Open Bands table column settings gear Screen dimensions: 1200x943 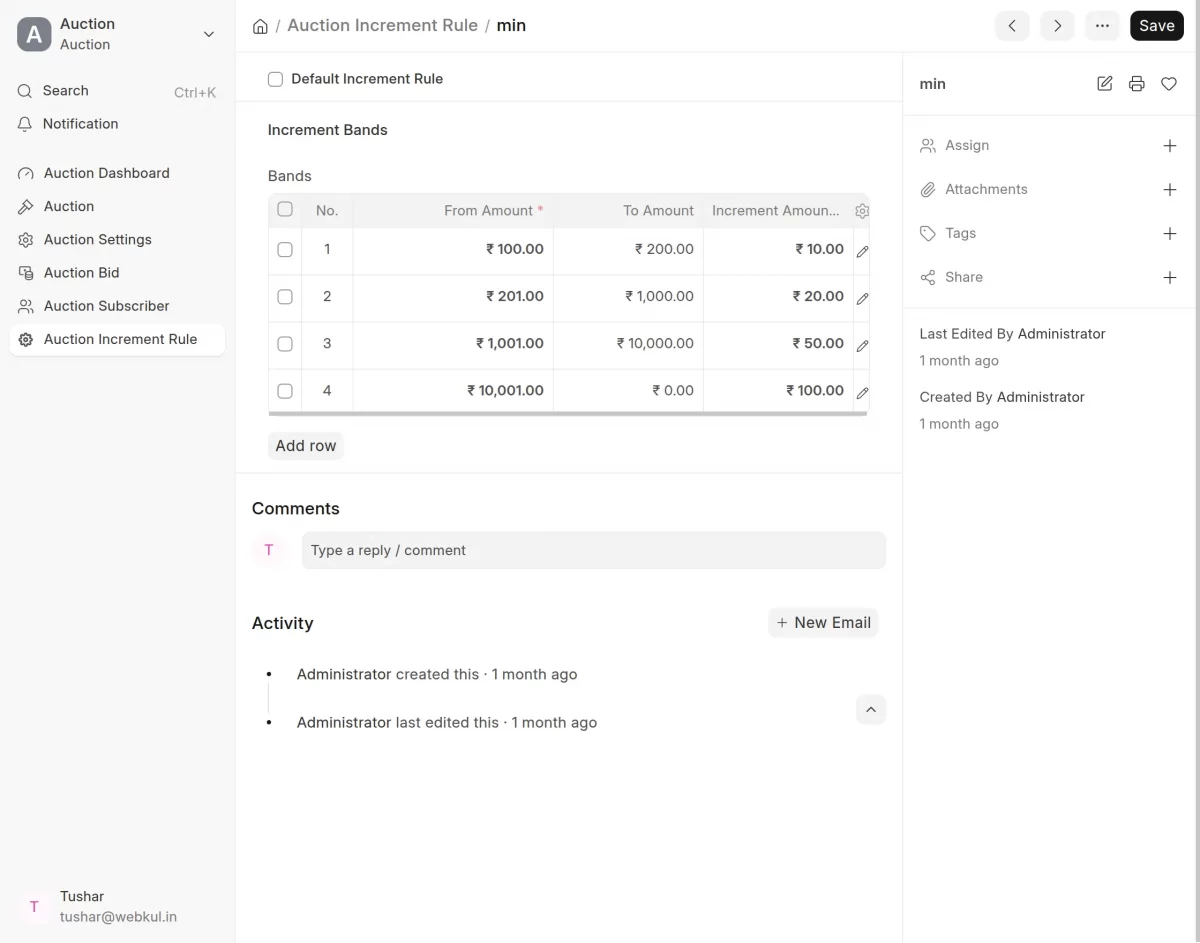click(x=862, y=211)
